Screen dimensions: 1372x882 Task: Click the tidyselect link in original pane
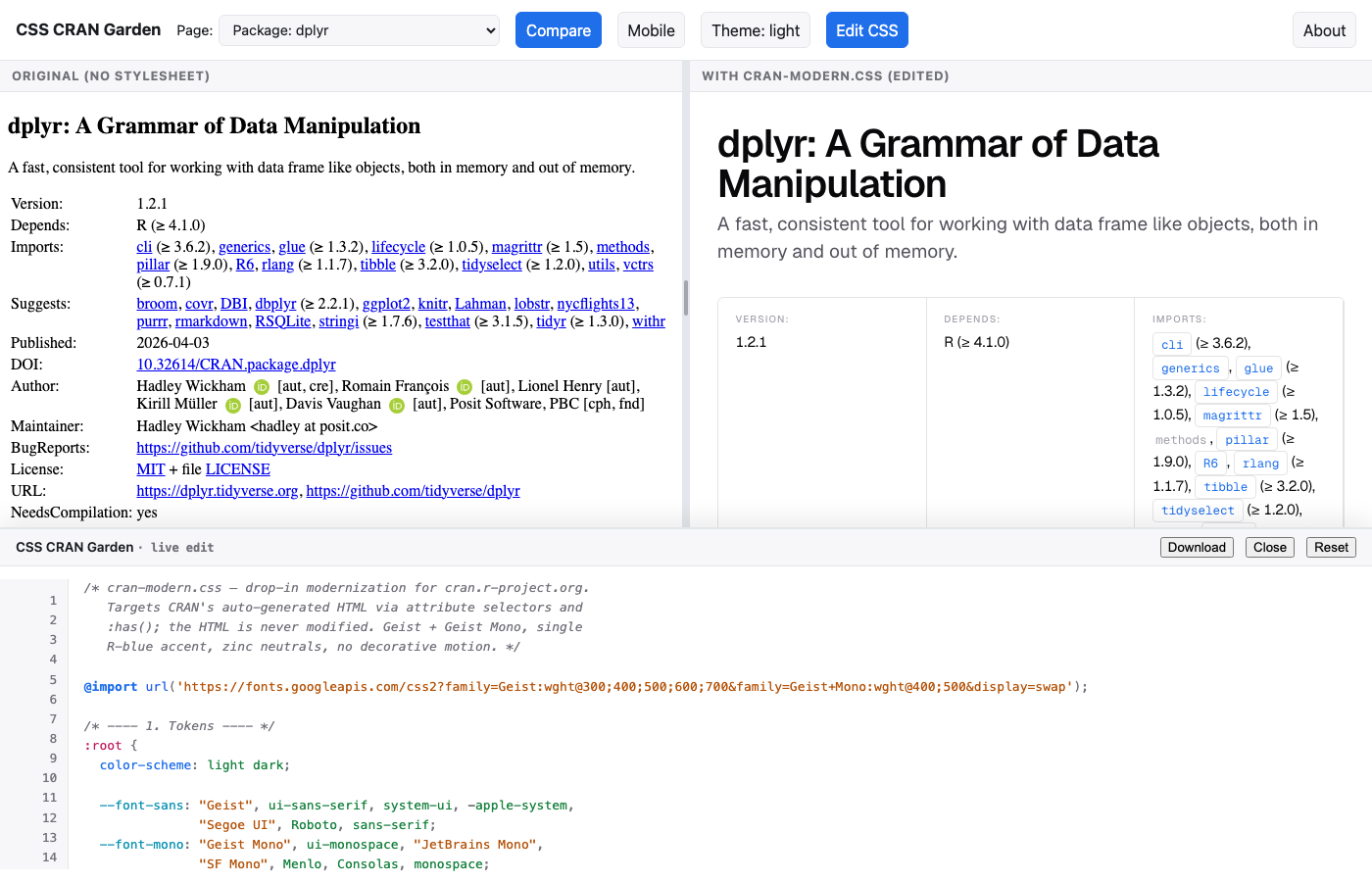[x=492, y=265]
